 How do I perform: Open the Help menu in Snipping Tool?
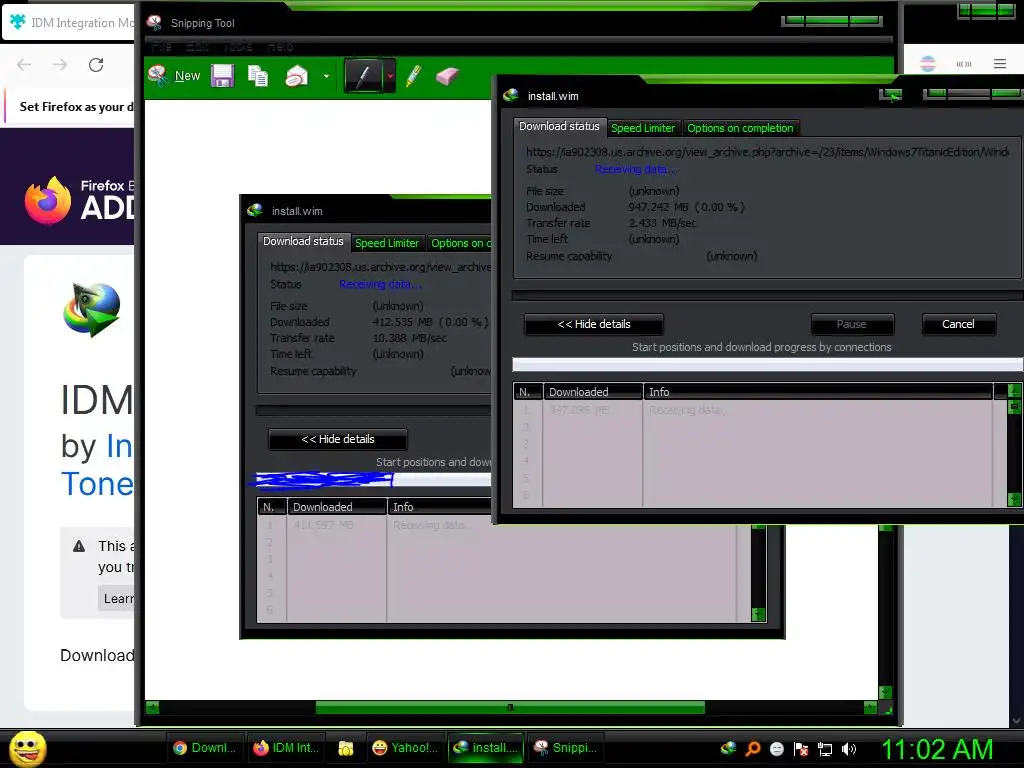[281, 46]
